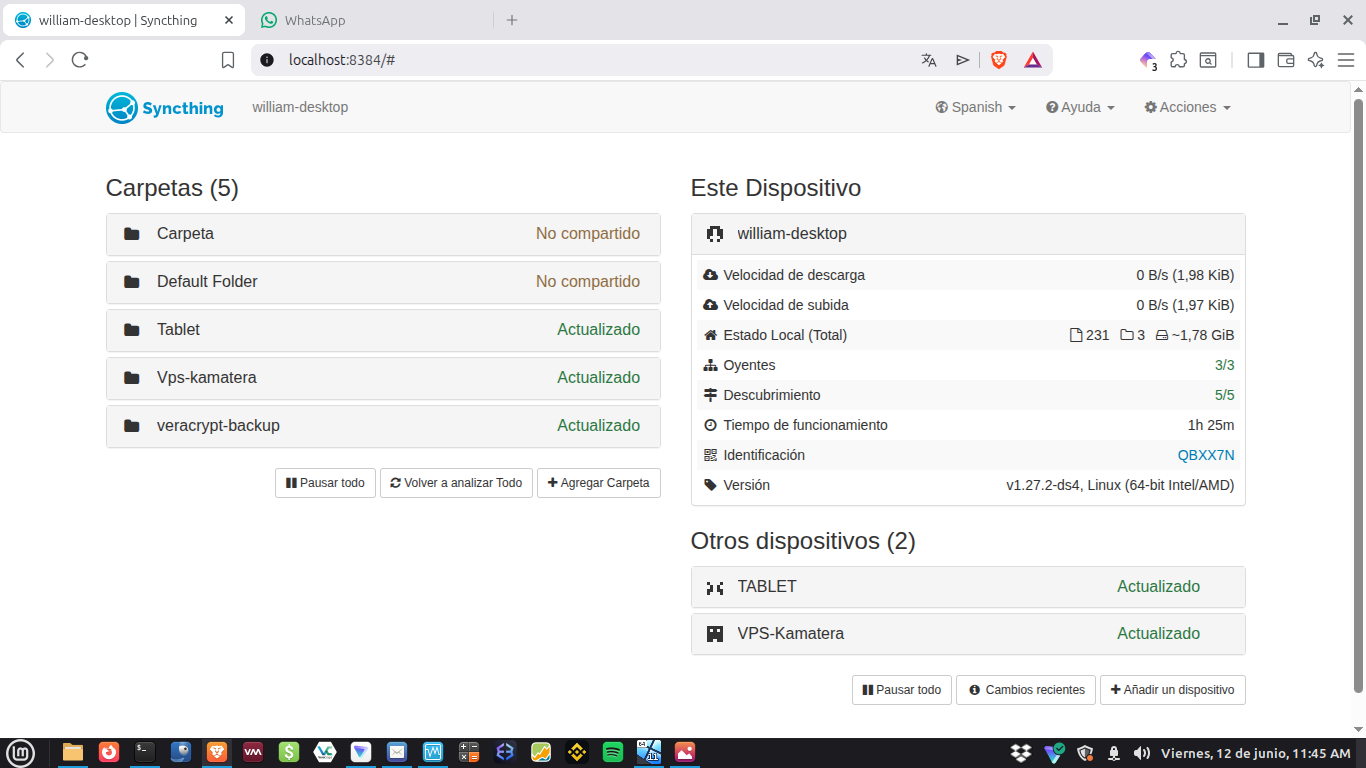Expand the Tablet folder row
The height and width of the screenshot is (768, 1366).
pyautogui.click(x=383, y=330)
